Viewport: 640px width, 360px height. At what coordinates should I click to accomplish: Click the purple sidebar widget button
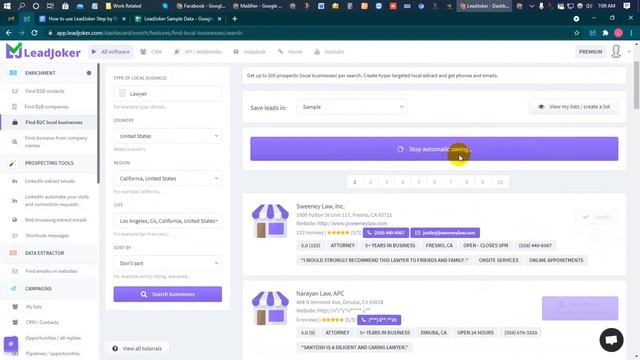[x=11, y=344]
